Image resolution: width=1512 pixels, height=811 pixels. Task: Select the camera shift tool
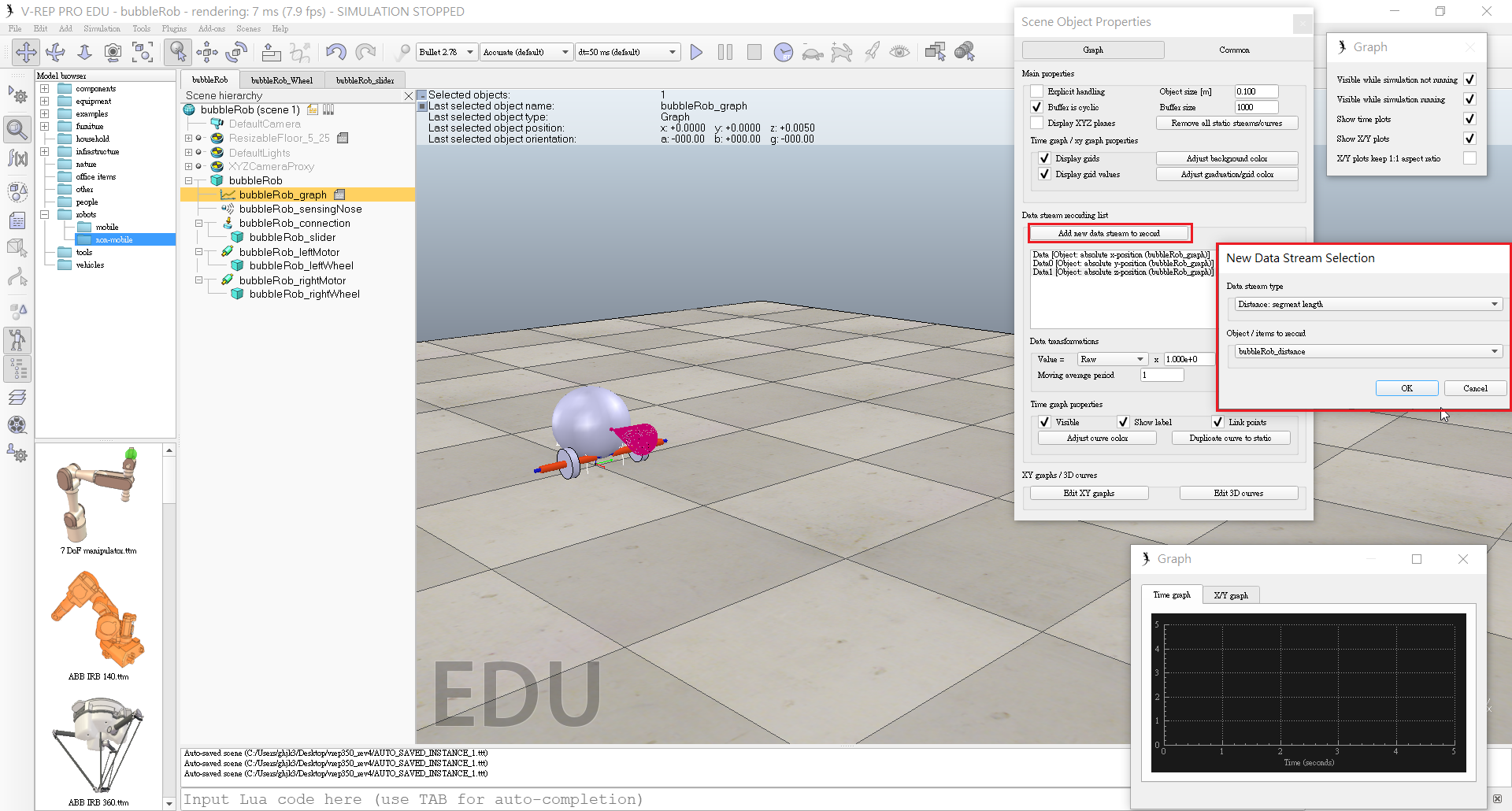click(84, 52)
